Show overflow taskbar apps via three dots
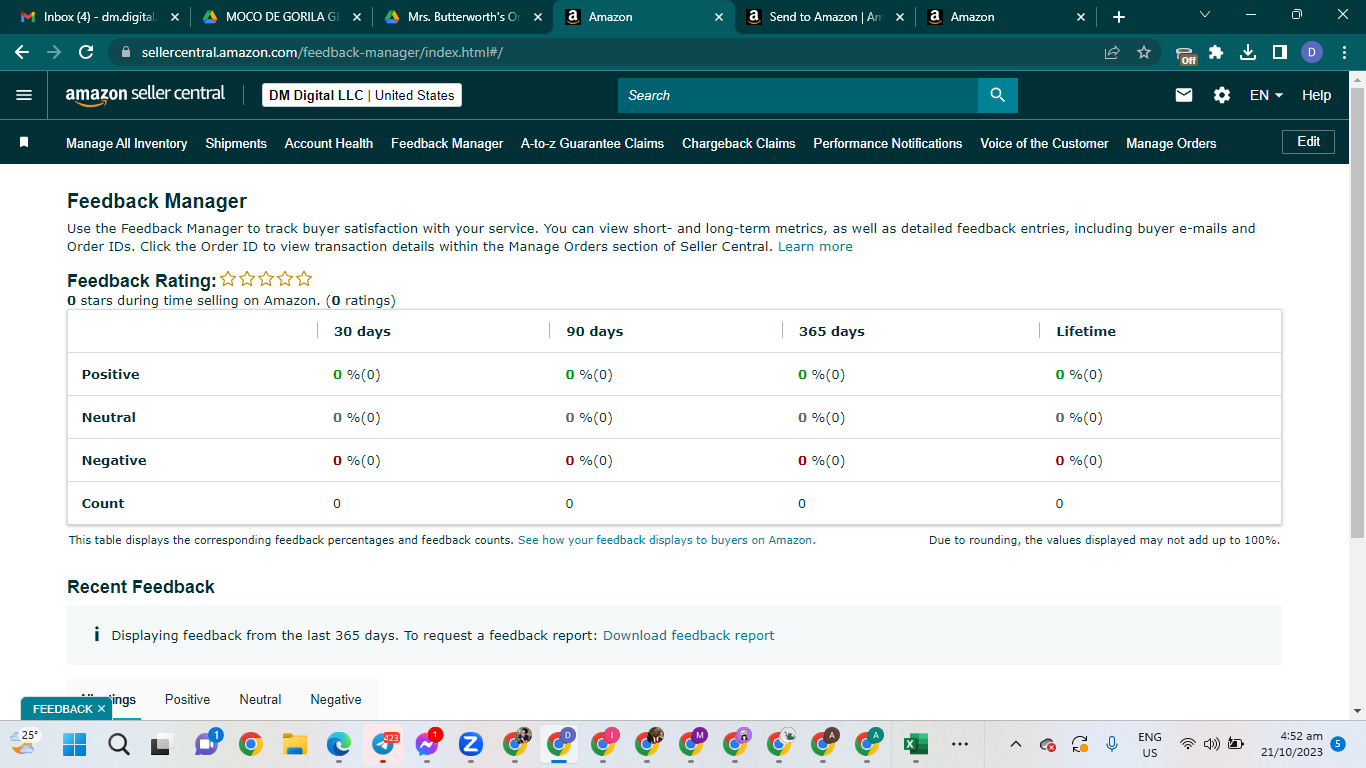1366x768 pixels. (960, 744)
